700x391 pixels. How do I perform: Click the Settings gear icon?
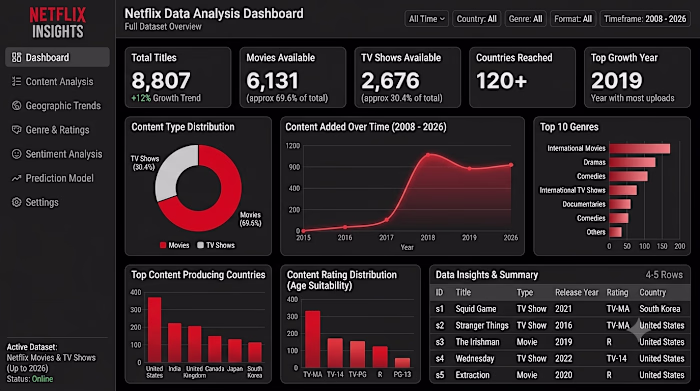pos(17,202)
